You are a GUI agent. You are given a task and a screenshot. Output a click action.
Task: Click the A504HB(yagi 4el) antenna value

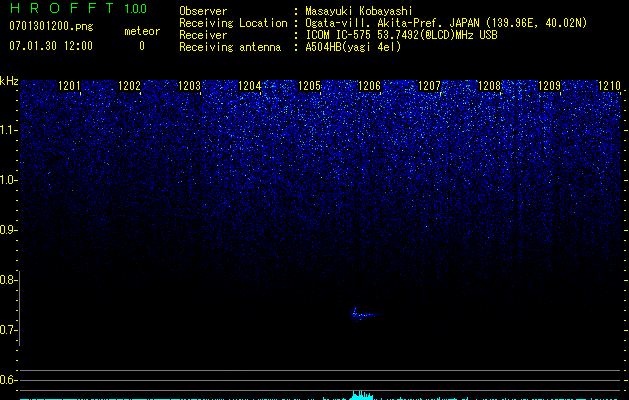[x=353, y=47]
